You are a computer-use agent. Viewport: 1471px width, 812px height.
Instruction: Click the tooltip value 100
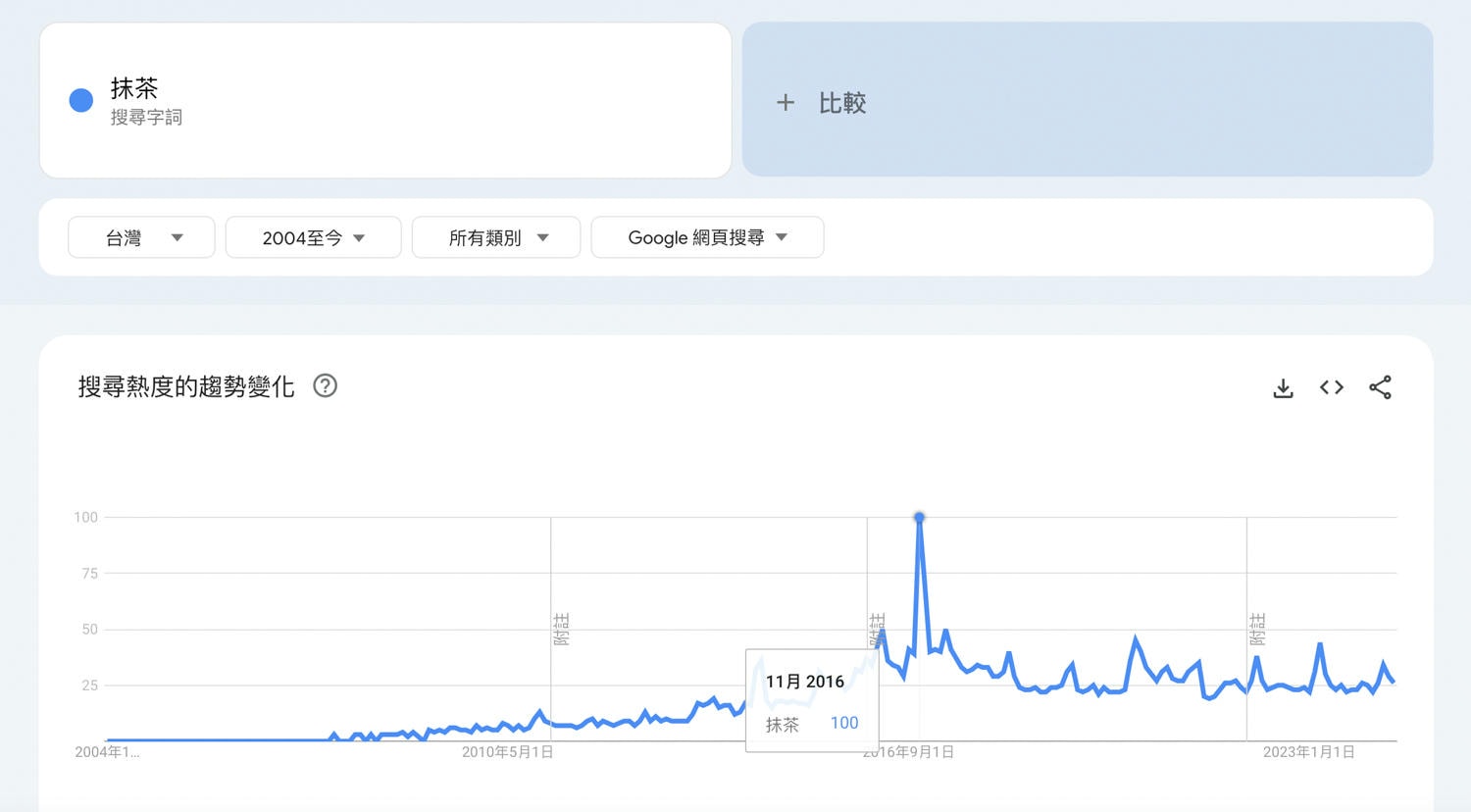844,723
